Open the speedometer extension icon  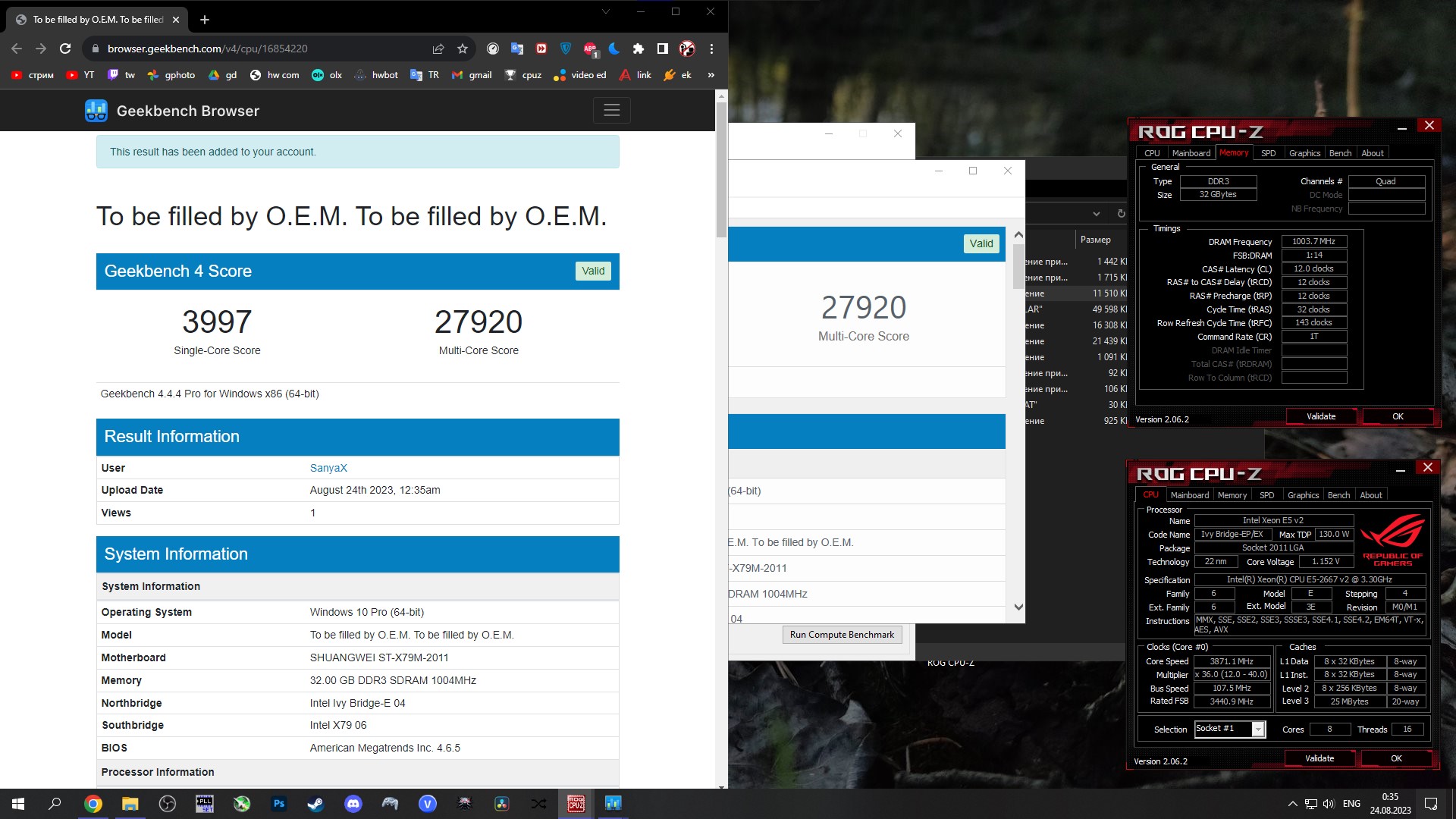point(493,49)
